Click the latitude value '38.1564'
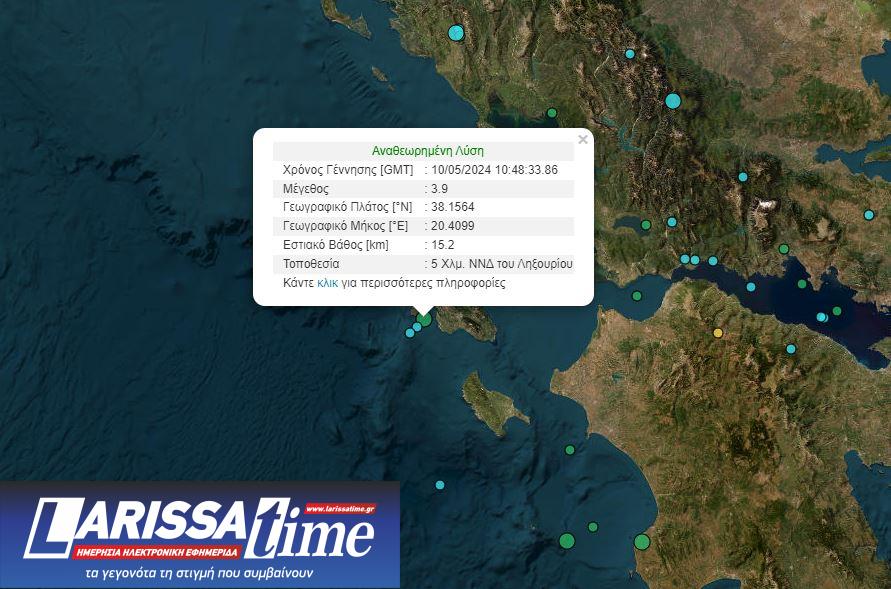Screen dimensions: 891x589 coord(452,207)
